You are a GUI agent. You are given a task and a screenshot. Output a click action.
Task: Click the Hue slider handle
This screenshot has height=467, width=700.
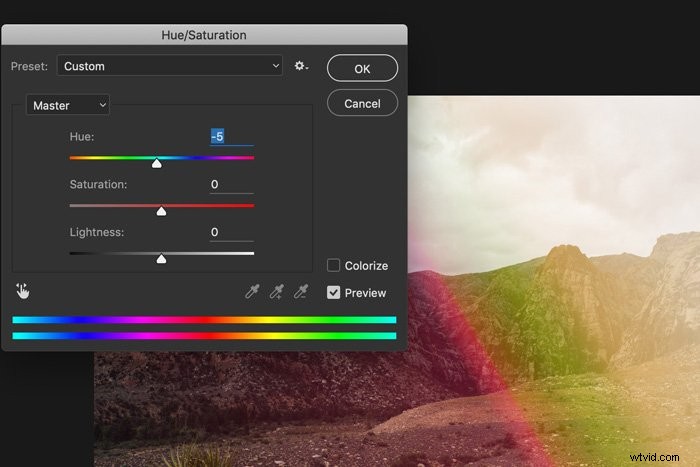point(157,163)
